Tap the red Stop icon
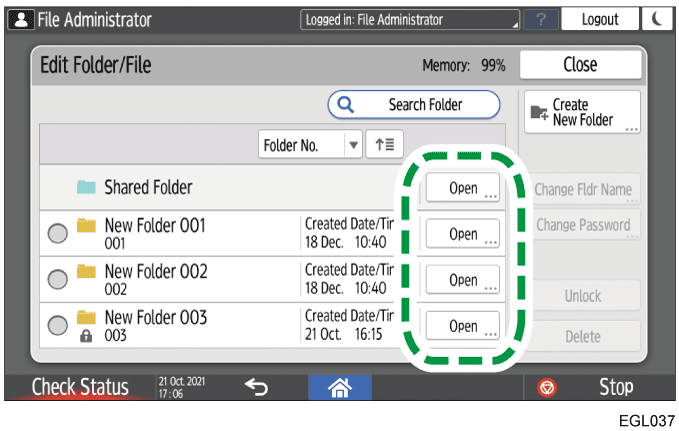 pos(546,387)
